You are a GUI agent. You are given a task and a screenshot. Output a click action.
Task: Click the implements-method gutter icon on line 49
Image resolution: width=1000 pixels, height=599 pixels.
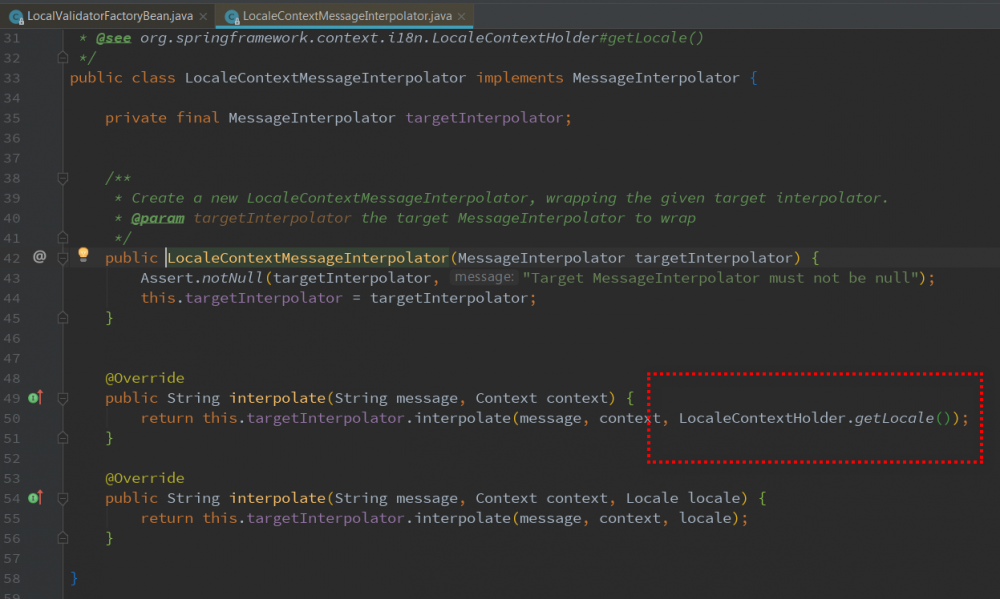(x=35, y=397)
